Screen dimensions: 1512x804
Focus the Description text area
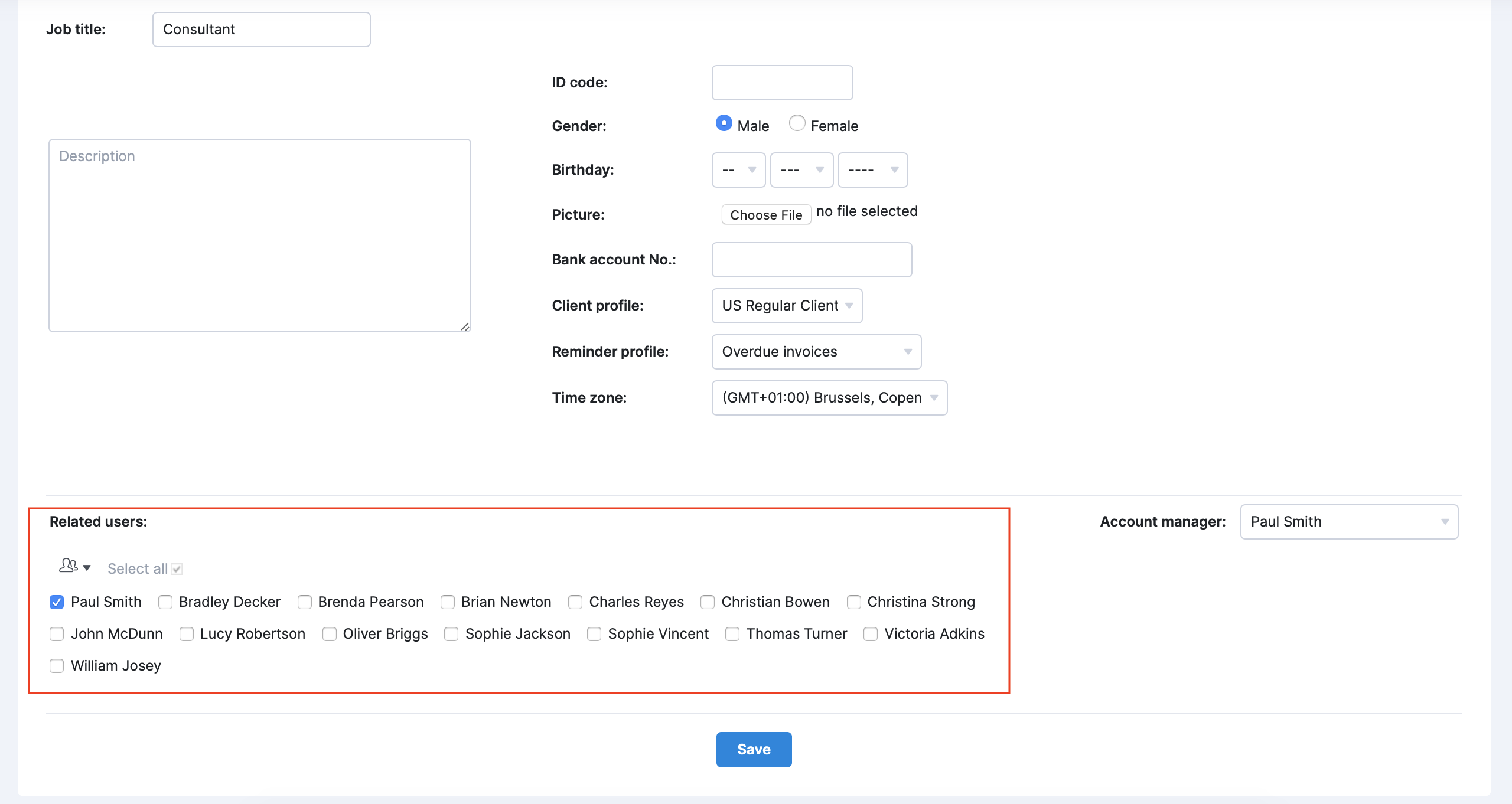point(260,236)
